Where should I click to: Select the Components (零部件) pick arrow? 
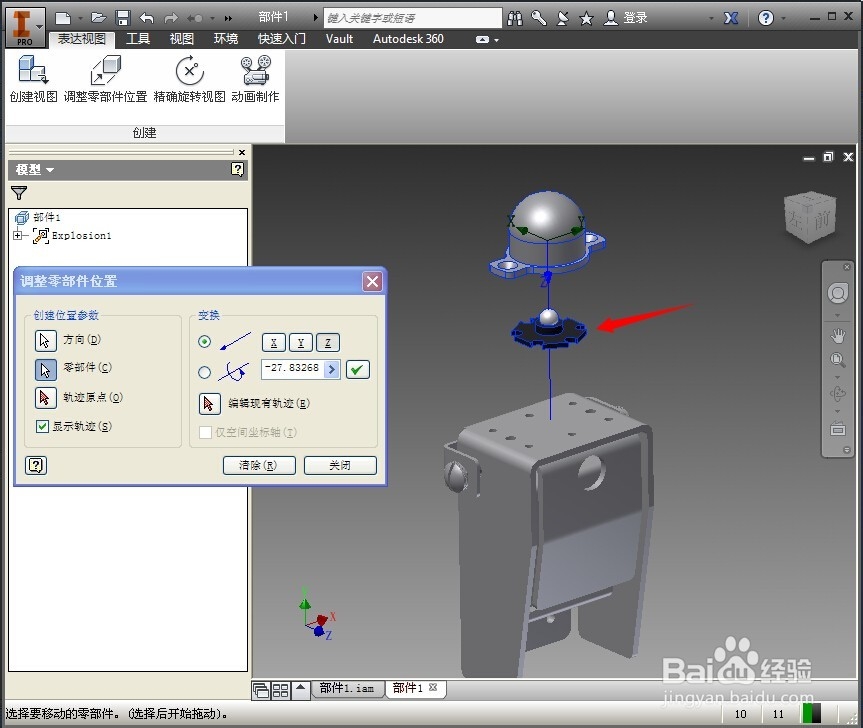(45, 370)
